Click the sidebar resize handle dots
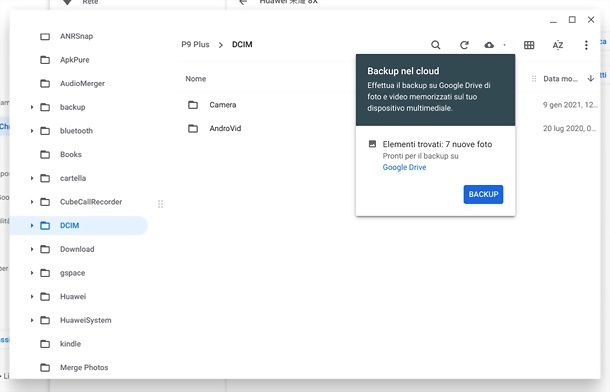Screen dimensions: 610x392 [x=160, y=204]
